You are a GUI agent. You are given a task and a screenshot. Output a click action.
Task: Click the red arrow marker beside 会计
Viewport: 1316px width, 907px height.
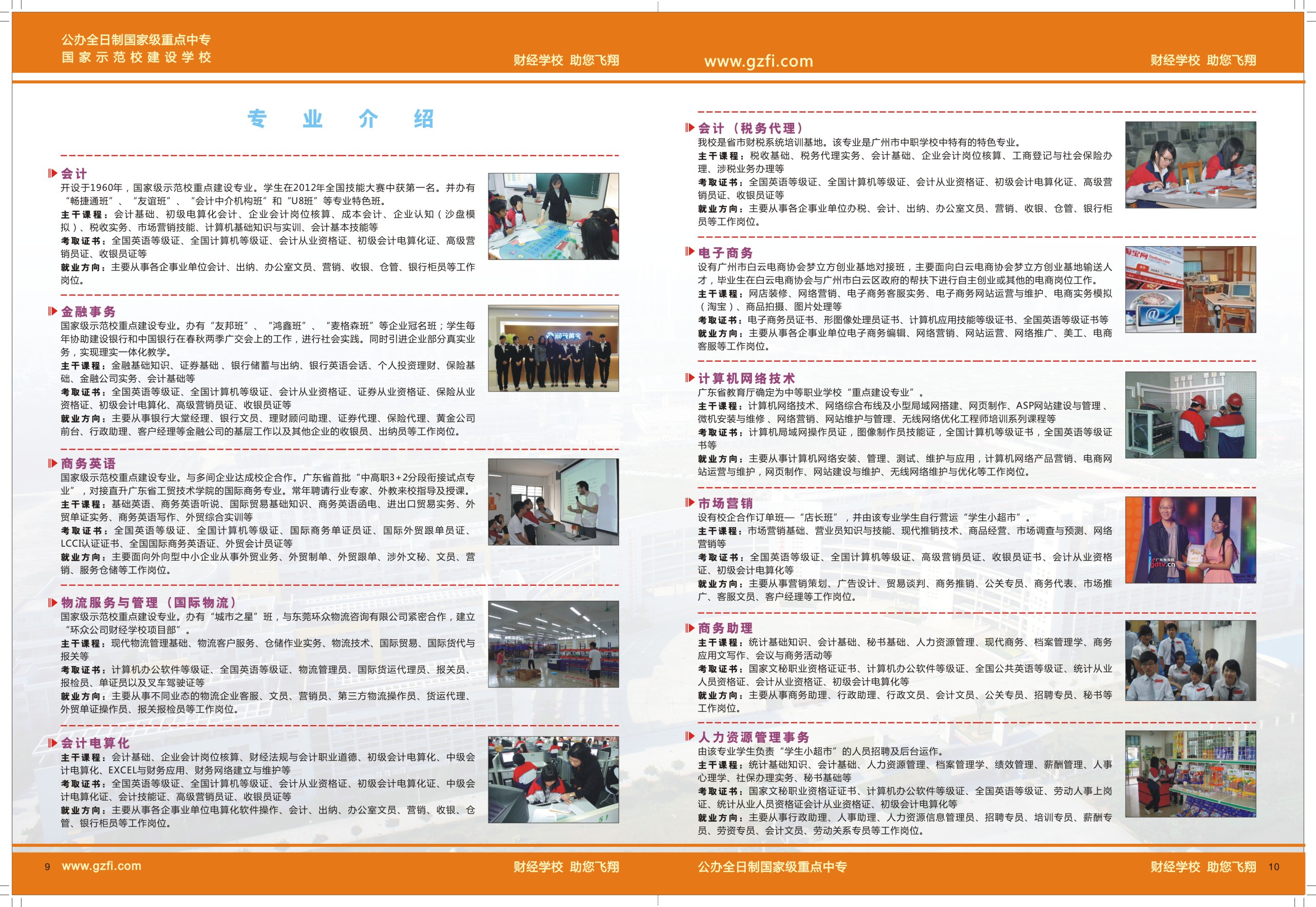coord(53,173)
